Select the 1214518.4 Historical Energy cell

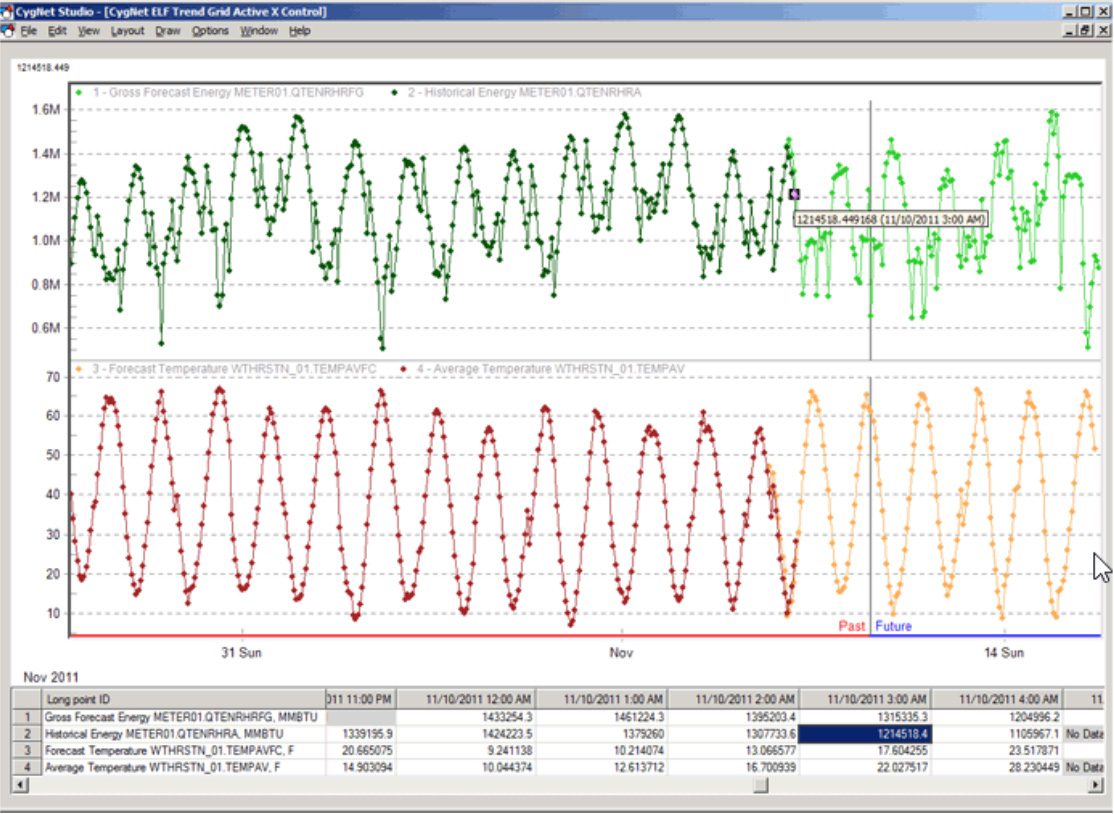pos(864,733)
